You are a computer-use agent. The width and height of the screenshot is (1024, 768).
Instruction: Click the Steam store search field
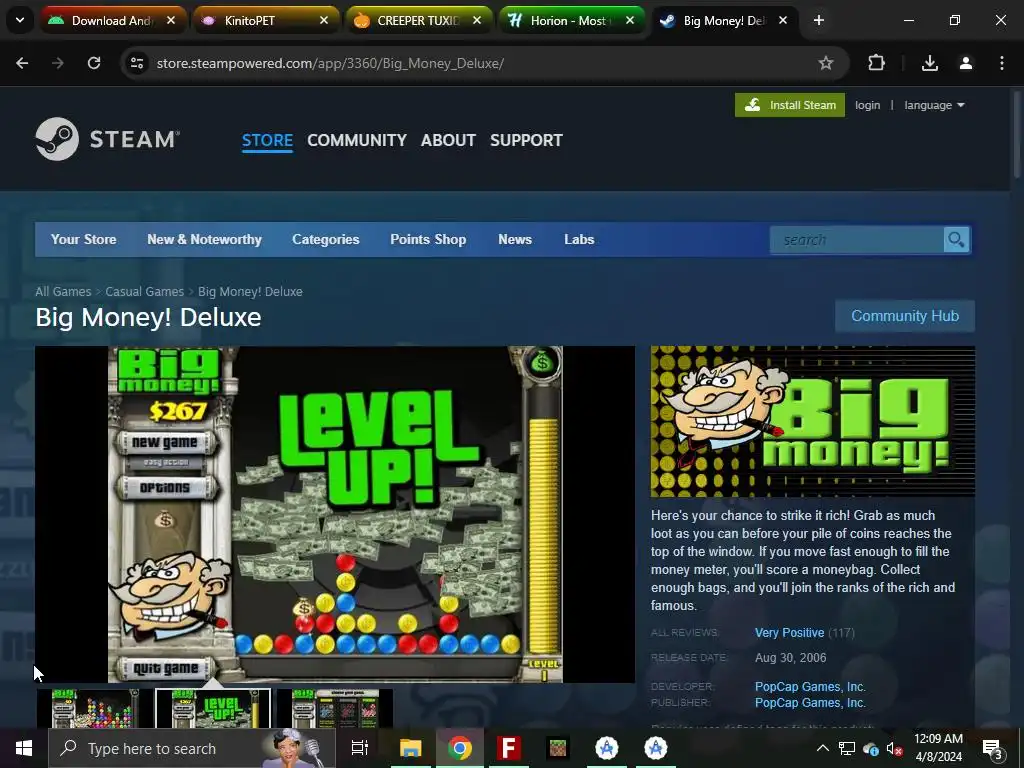pyautogui.click(x=857, y=240)
